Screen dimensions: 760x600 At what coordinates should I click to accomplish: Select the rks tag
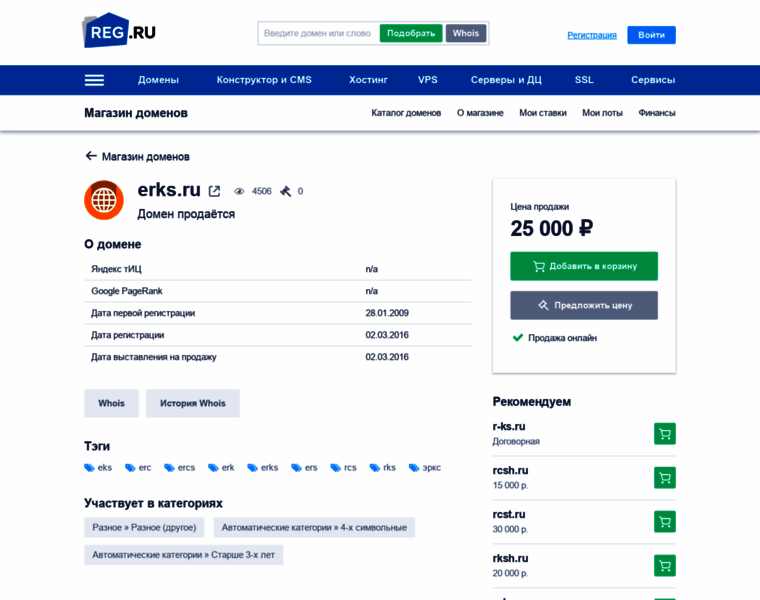pos(383,468)
